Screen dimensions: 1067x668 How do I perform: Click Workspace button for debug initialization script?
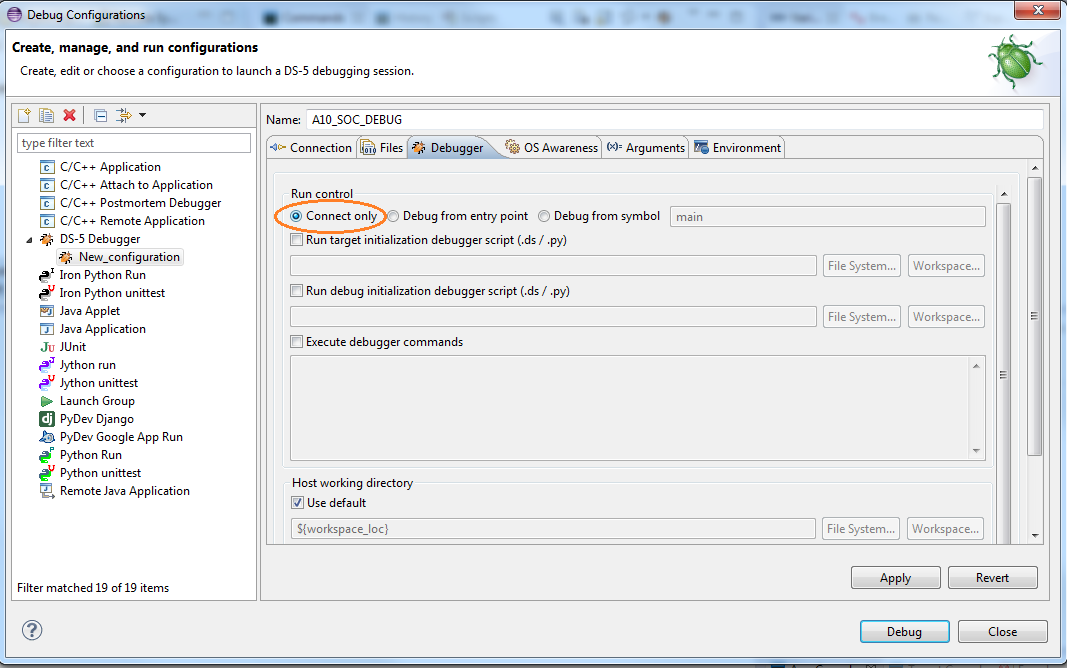coord(946,317)
